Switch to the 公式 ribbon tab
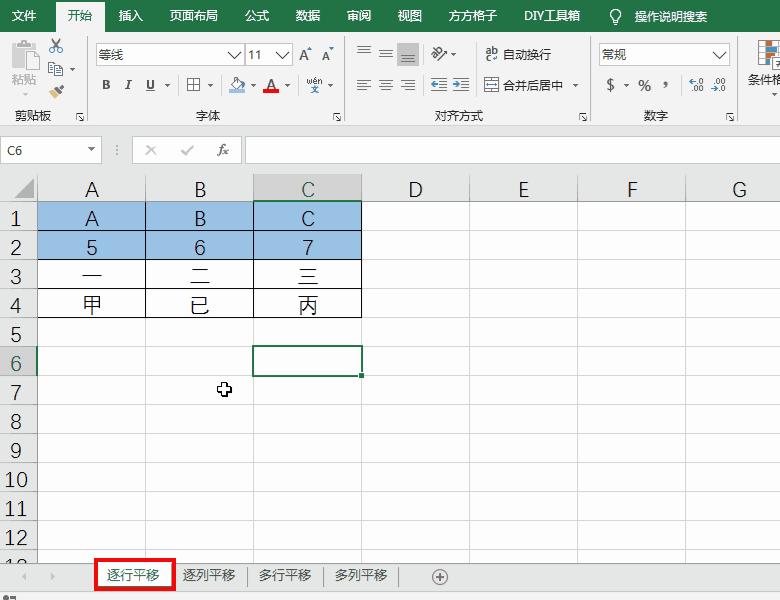Screen dimensions: 780x600 point(257,16)
